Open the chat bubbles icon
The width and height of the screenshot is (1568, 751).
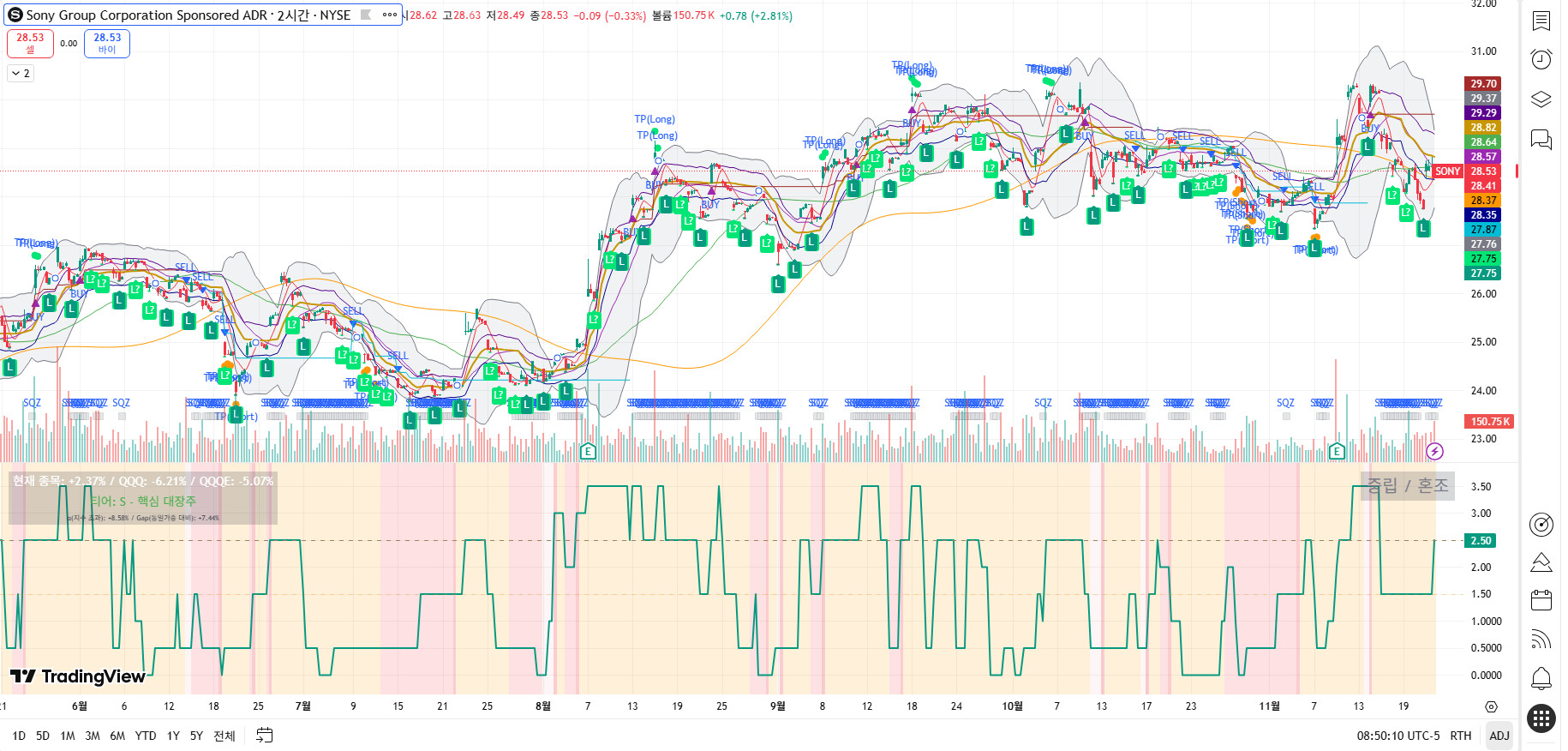coord(1541,139)
